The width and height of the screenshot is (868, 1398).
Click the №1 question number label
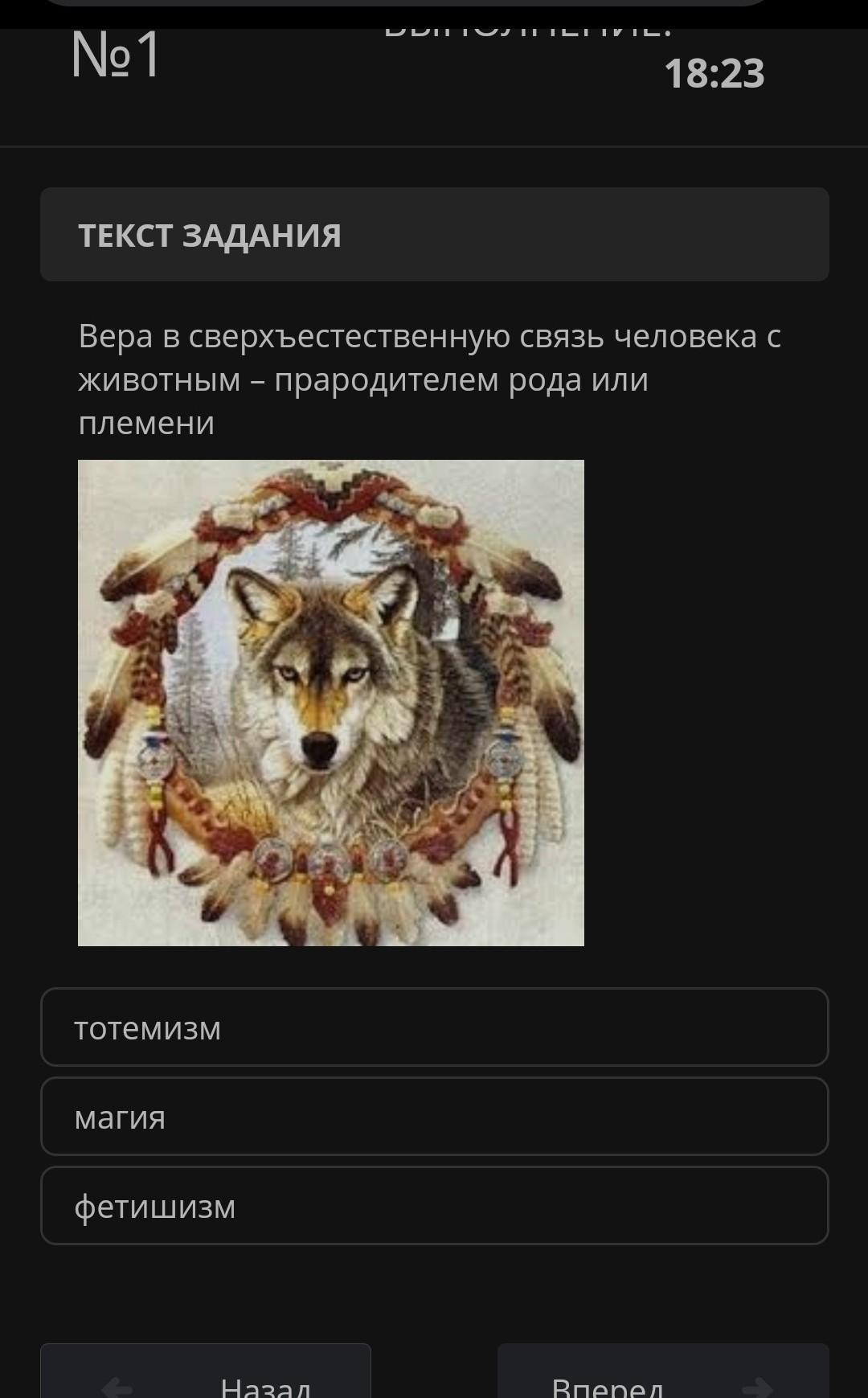click(x=115, y=55)
